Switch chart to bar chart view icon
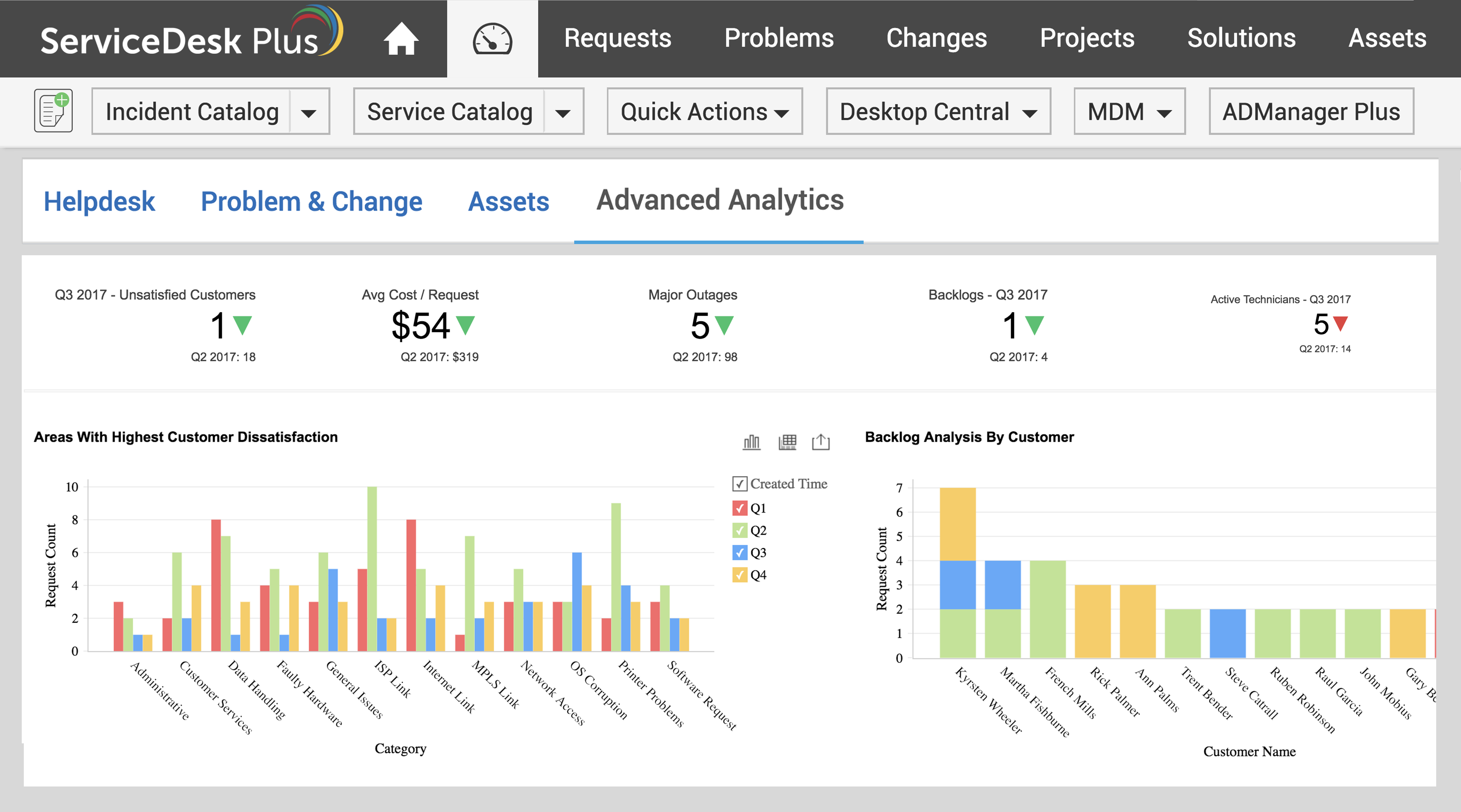 pyautogui.click(x=752, y=442)
